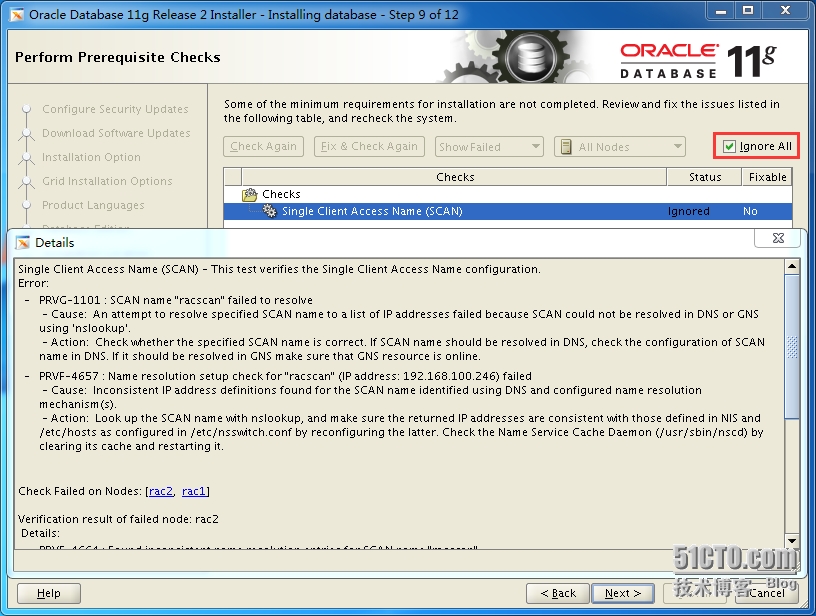Click the Help button
This screenshot has width=816, height=616.
[49, 593]
